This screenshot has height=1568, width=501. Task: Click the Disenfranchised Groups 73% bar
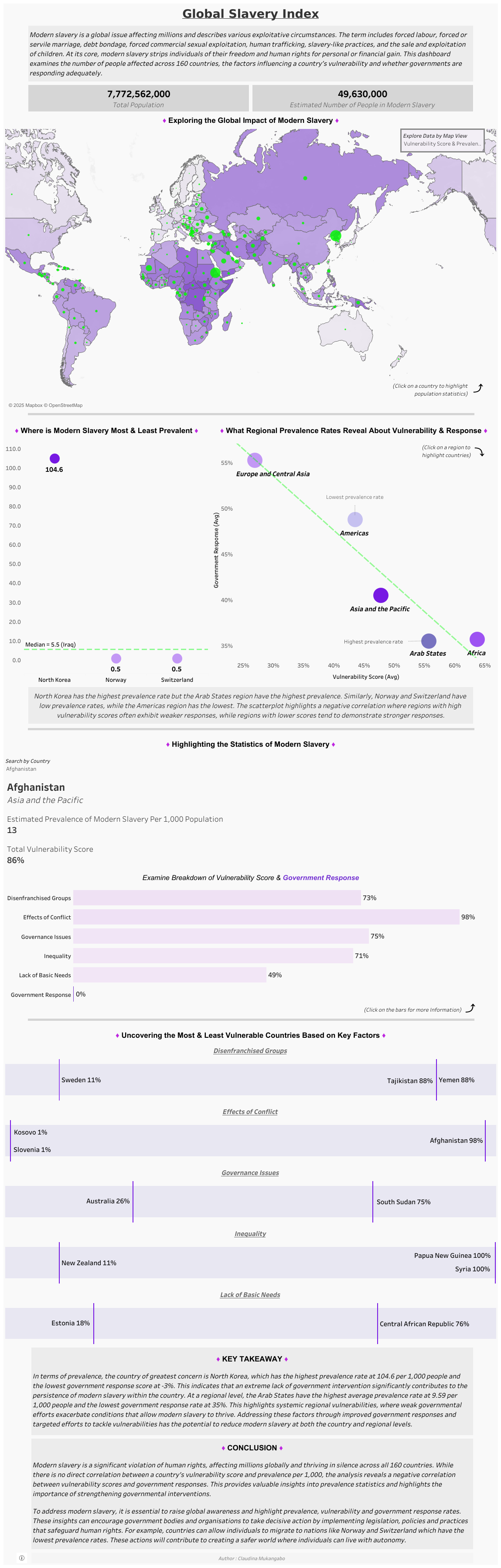click(216, 898)
